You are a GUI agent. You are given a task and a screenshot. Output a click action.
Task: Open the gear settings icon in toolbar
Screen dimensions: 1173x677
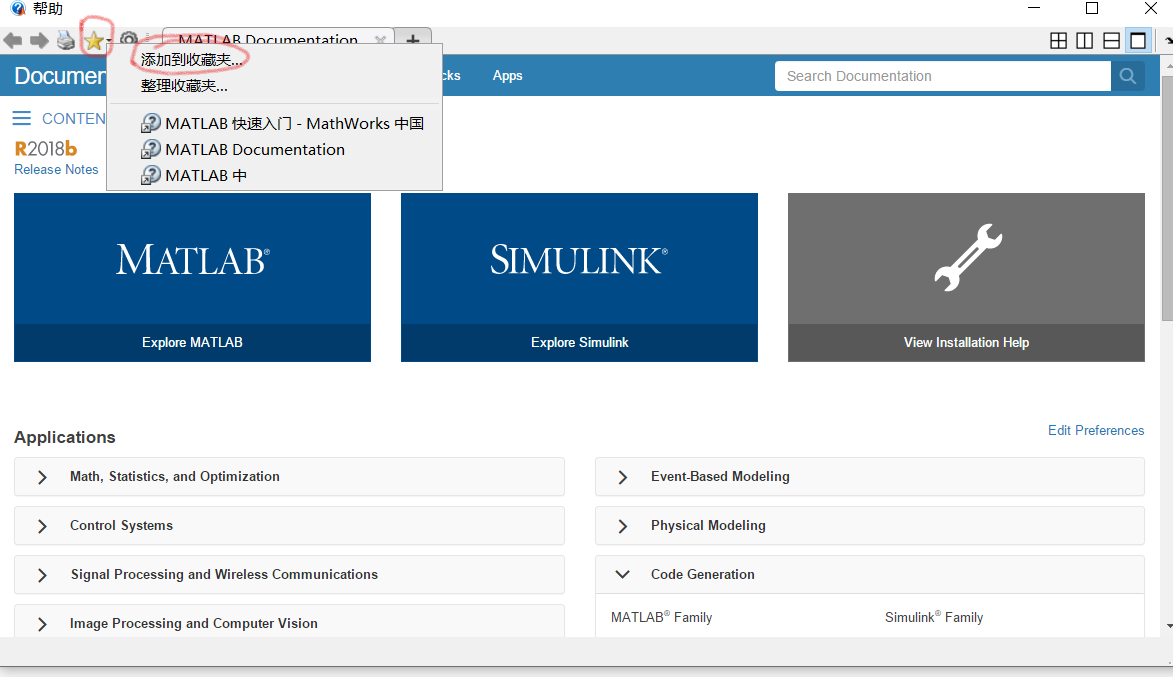(x=129, y=37)
